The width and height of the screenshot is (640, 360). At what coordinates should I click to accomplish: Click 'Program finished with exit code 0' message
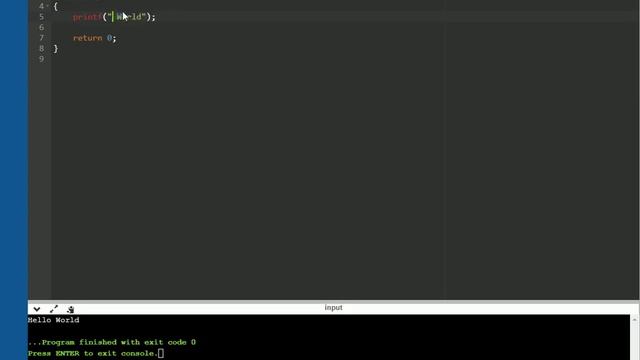pyautogui.click(x=112, y=342)
